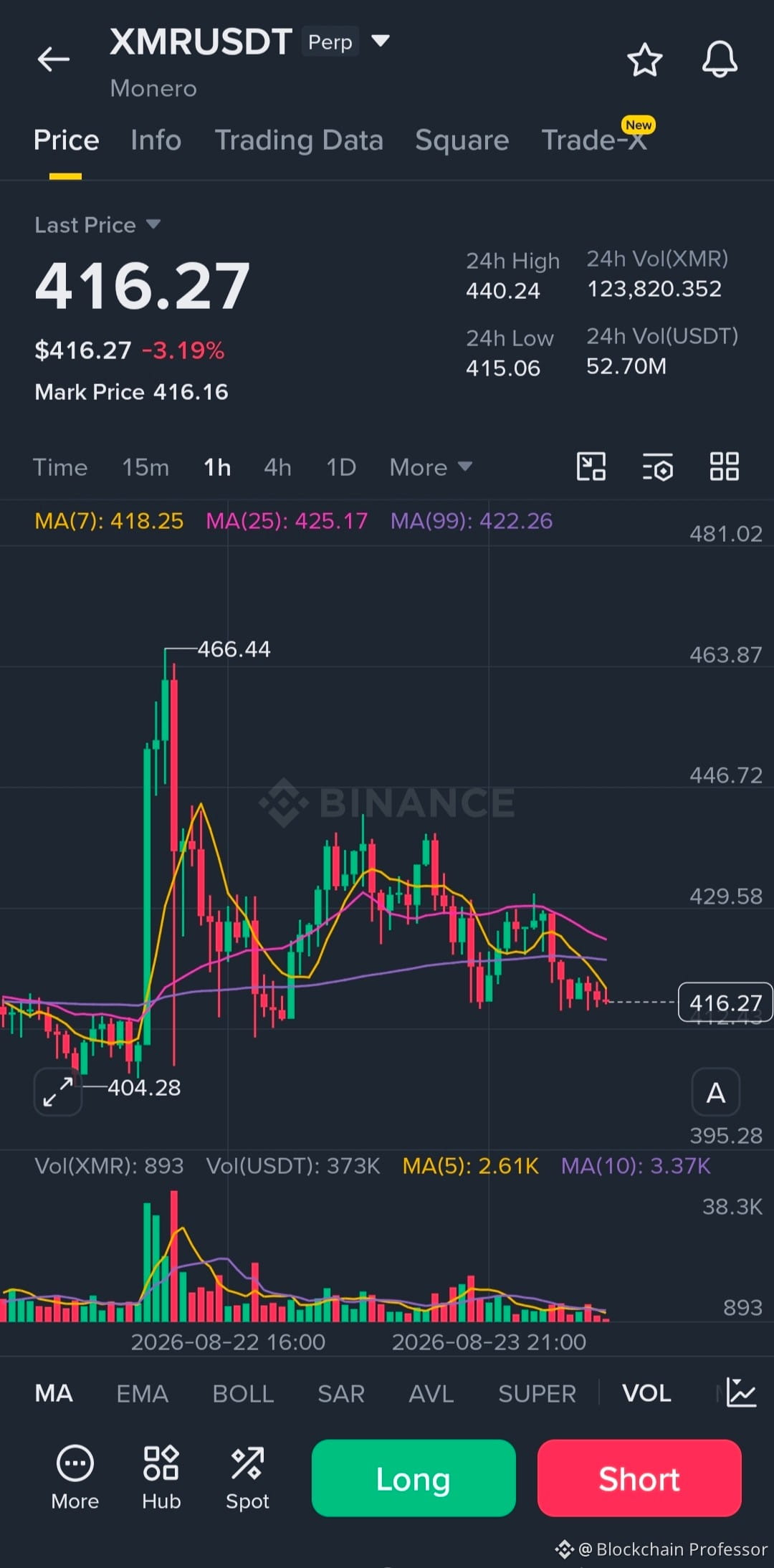Toggle the MA indicator
This screenshot has height=1568, width=774.
click(x=54, y=1393)
